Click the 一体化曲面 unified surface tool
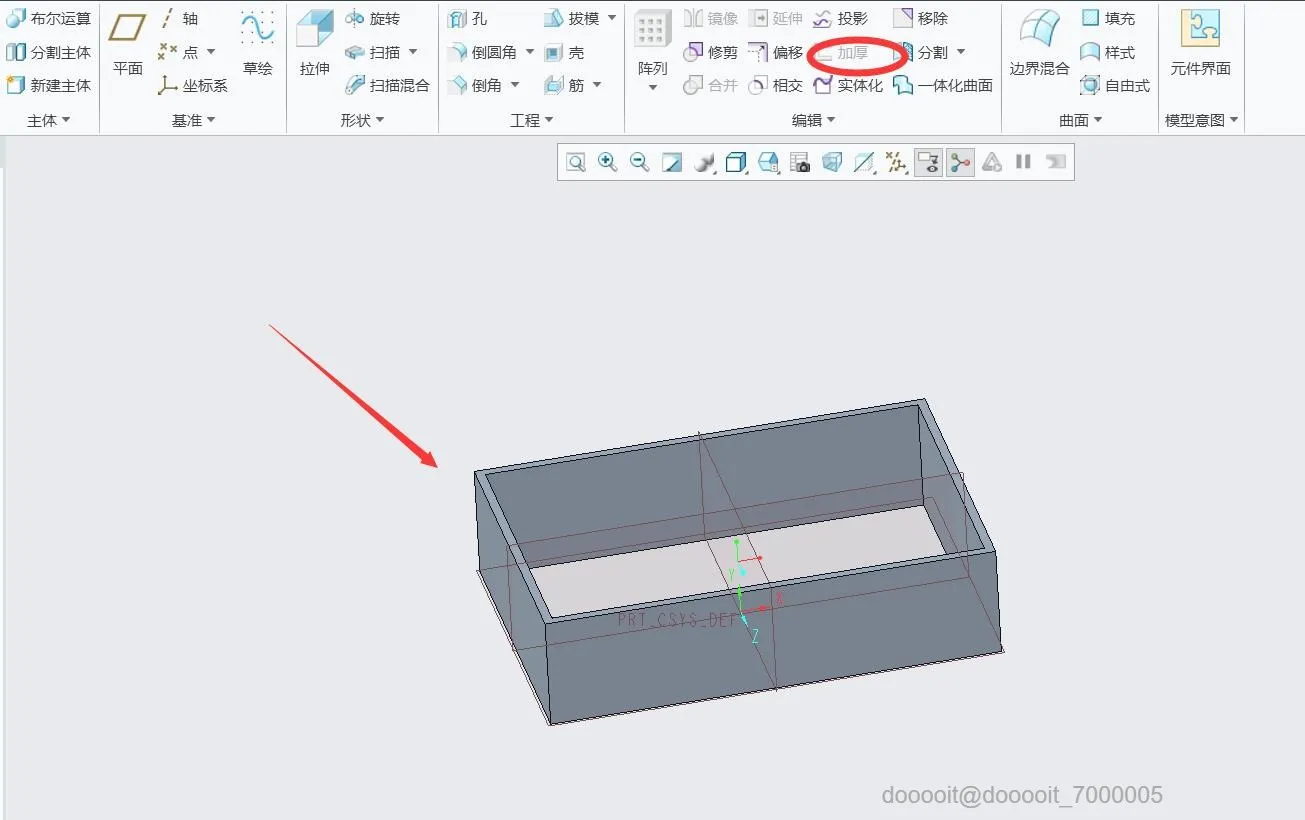1305x820 pixels. [x=943, y=85]
